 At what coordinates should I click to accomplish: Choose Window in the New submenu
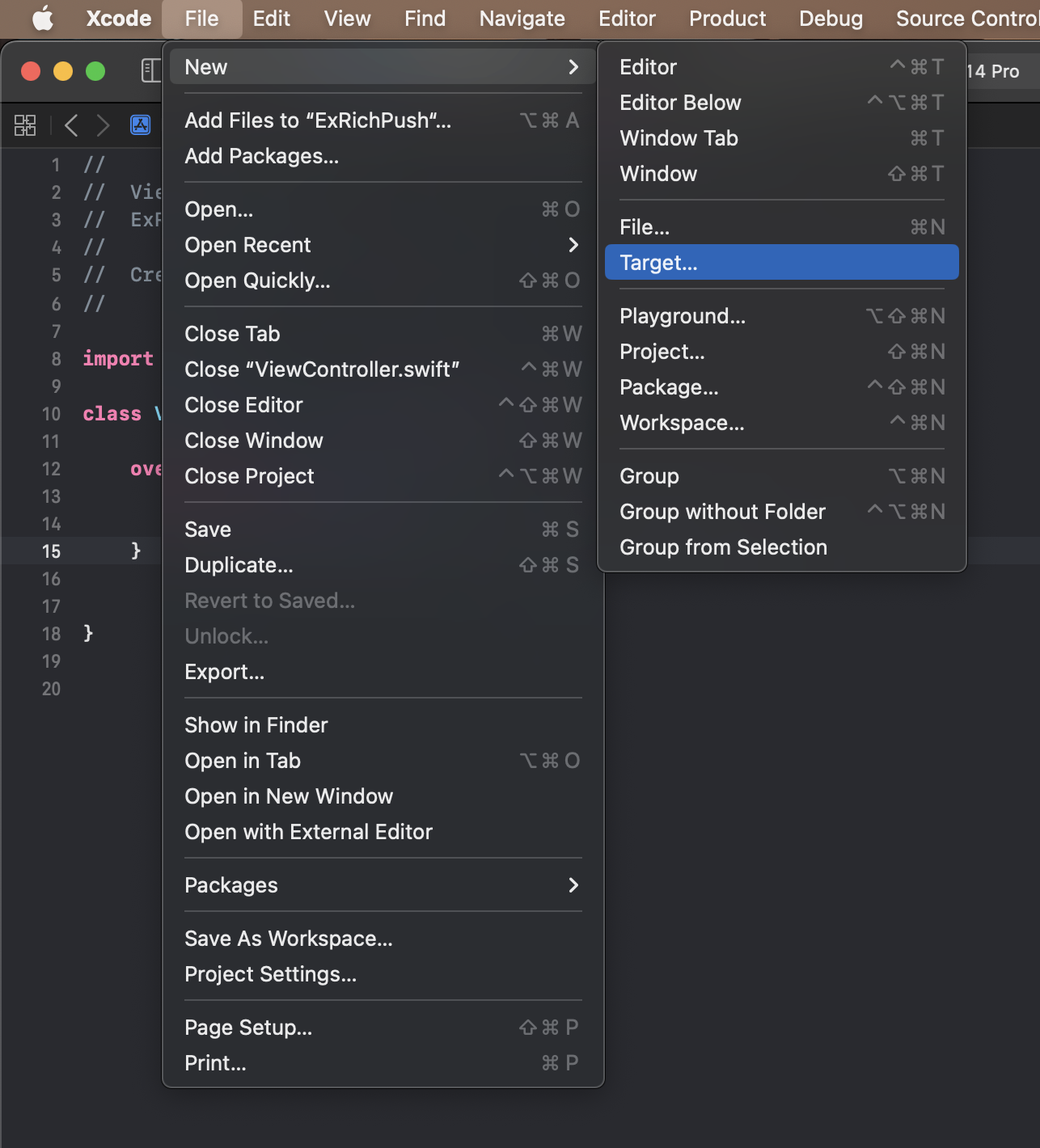(781, 174)
